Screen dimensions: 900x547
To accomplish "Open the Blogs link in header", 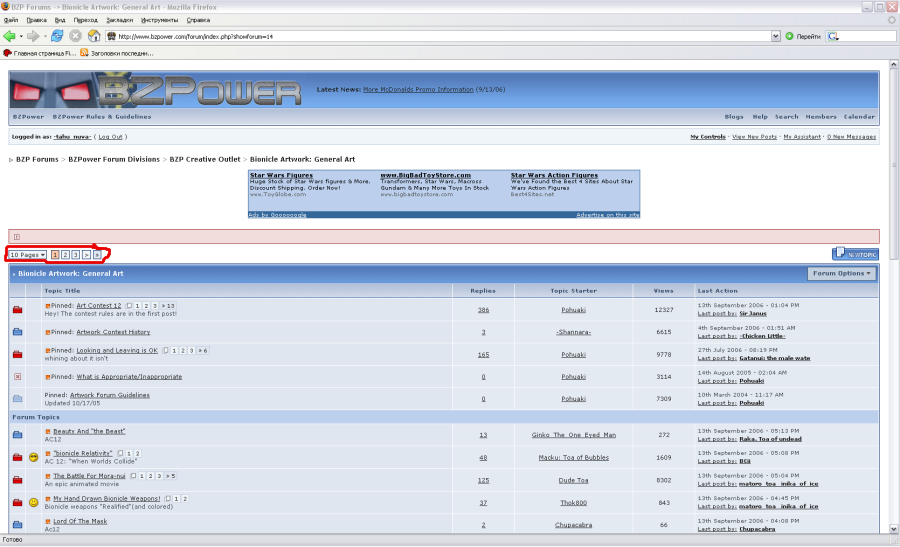I will pyautogui.click(x=734, y=117).
